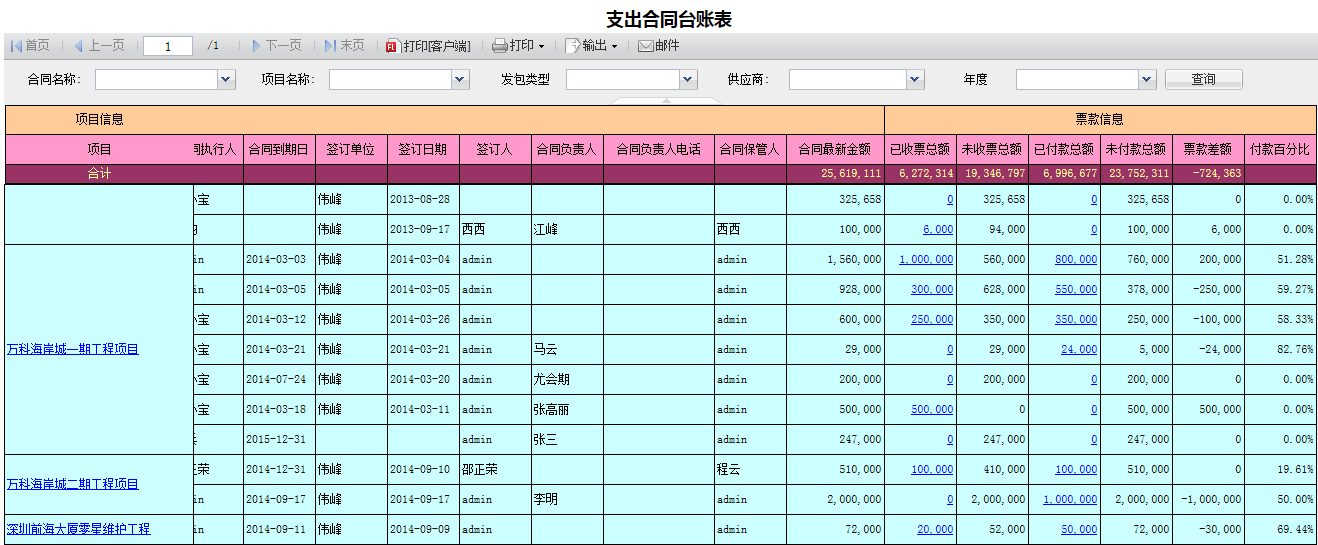The width and height of the screenshot is (1318, 545).
Task: Click the 付款百分比 column header
Action: click(x=1280, y=150)
